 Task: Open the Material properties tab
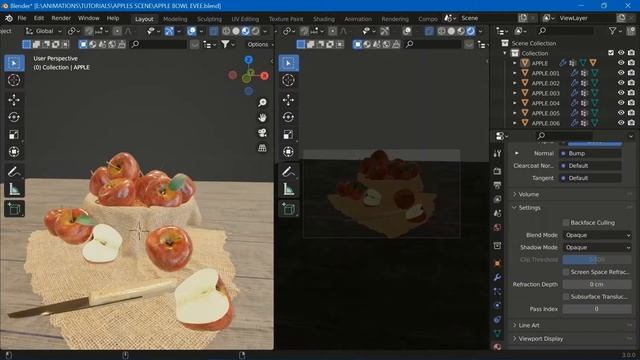(x=497, y=347)
